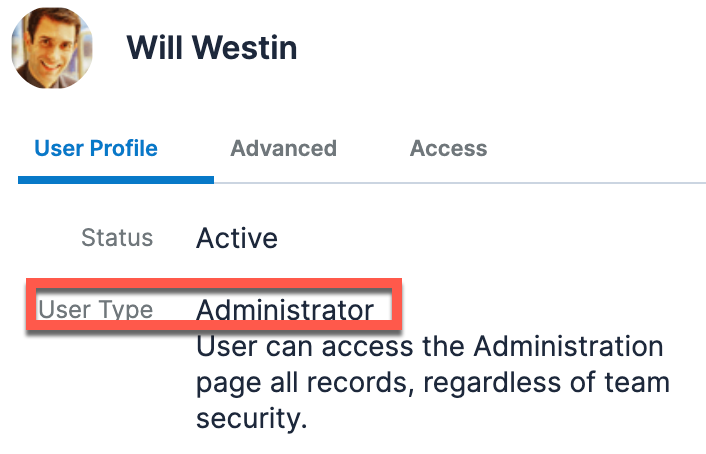
Task: Click Will Westin's profile photo
Action: 51,47
